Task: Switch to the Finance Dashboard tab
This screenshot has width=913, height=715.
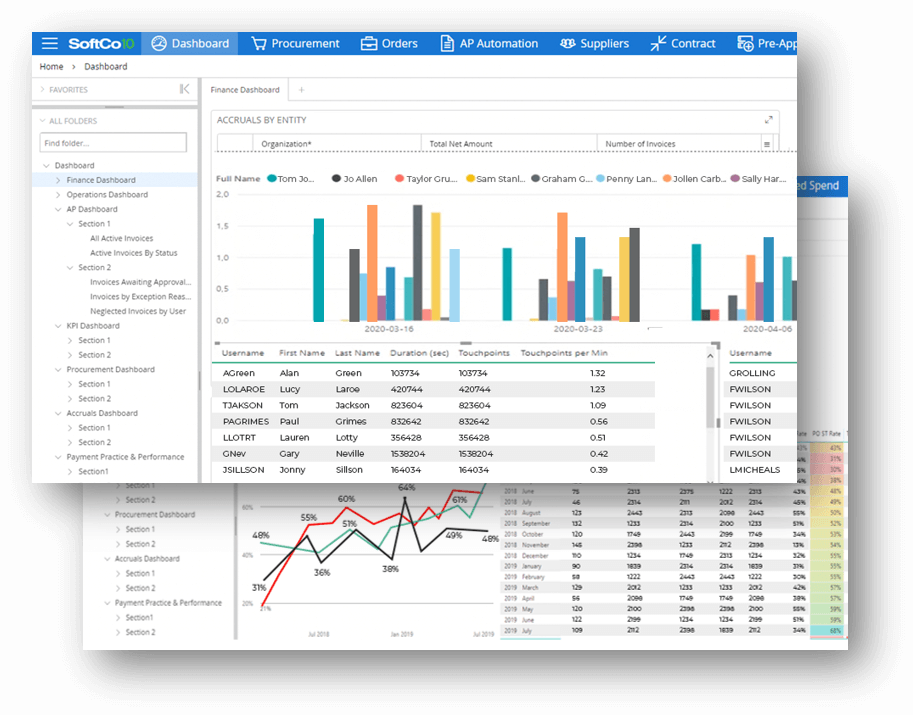Action: pyautogui.click(x=244, y=90)
